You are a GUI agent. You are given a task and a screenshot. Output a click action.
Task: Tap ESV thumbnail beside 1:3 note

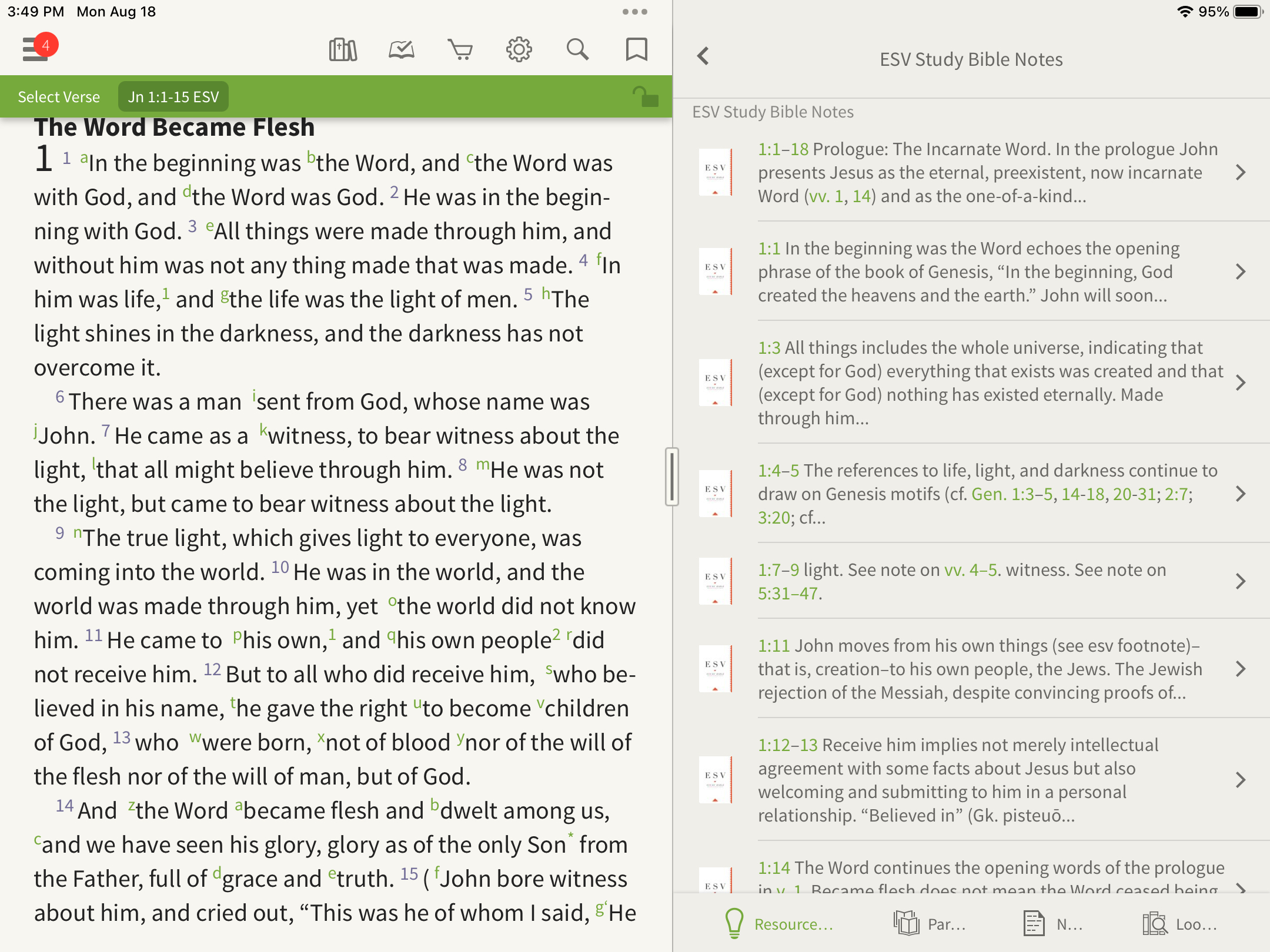click(716, 383)
